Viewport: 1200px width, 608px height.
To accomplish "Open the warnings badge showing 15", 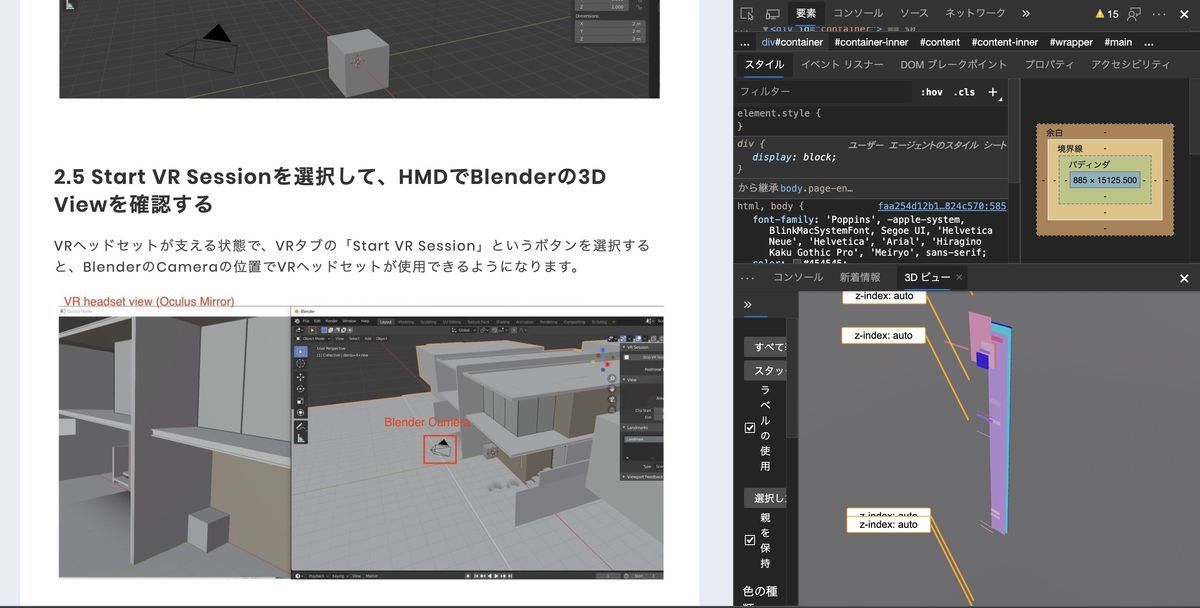I will tap(1107, 14).
